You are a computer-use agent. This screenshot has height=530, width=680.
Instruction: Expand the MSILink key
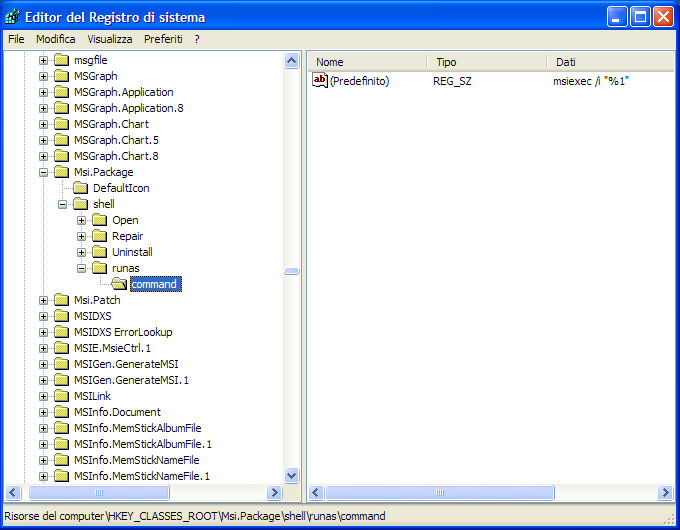pyautogui.click(x=43, y=396)
